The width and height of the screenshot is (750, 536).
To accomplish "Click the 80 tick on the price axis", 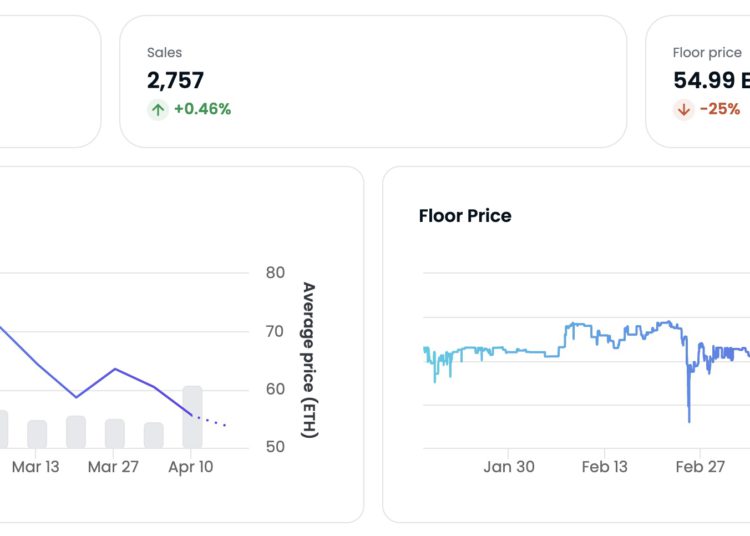I will pyautogui.click(x=275, y=273).
